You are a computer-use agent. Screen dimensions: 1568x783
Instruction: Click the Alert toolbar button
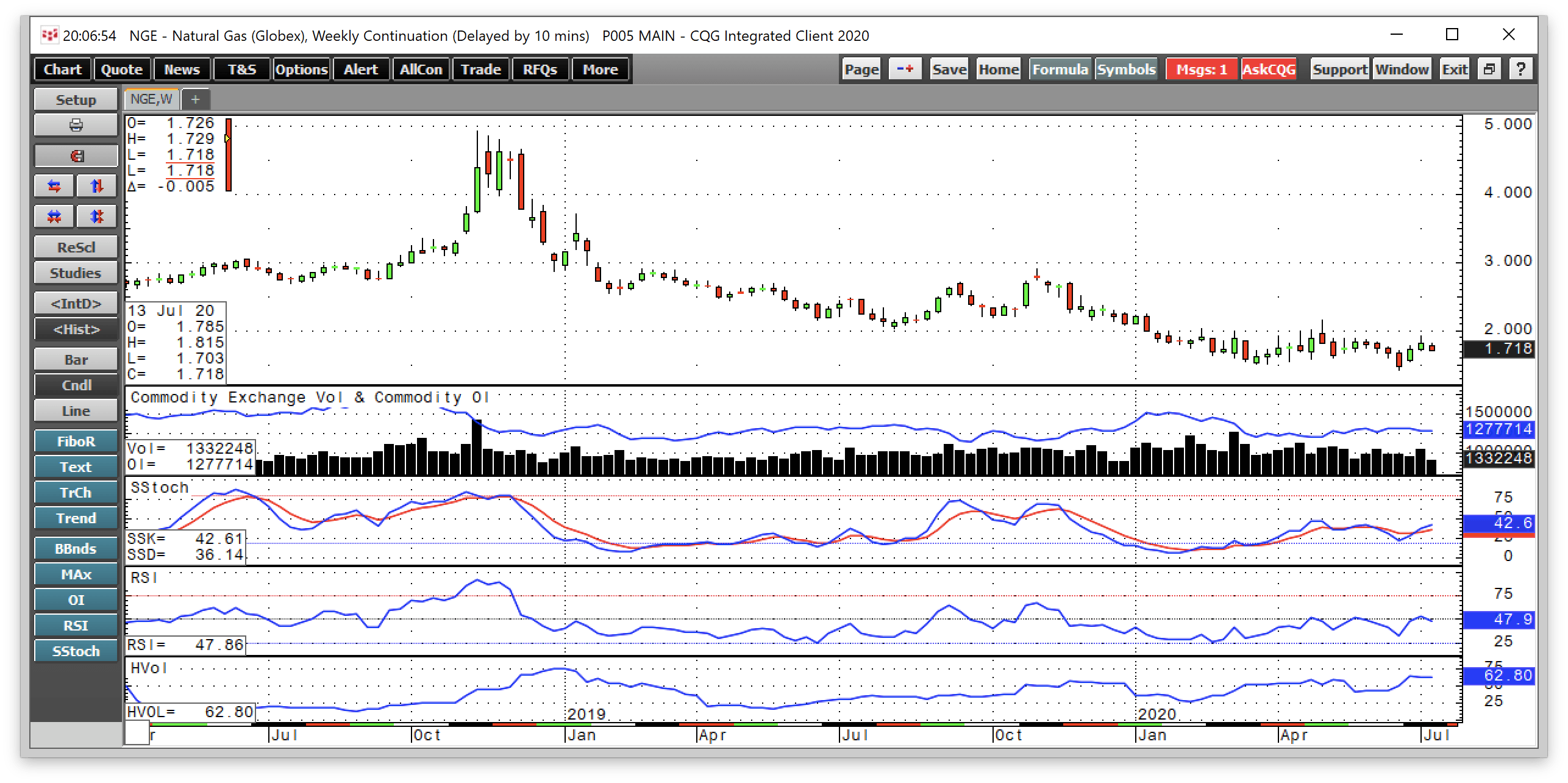(361, 70)
